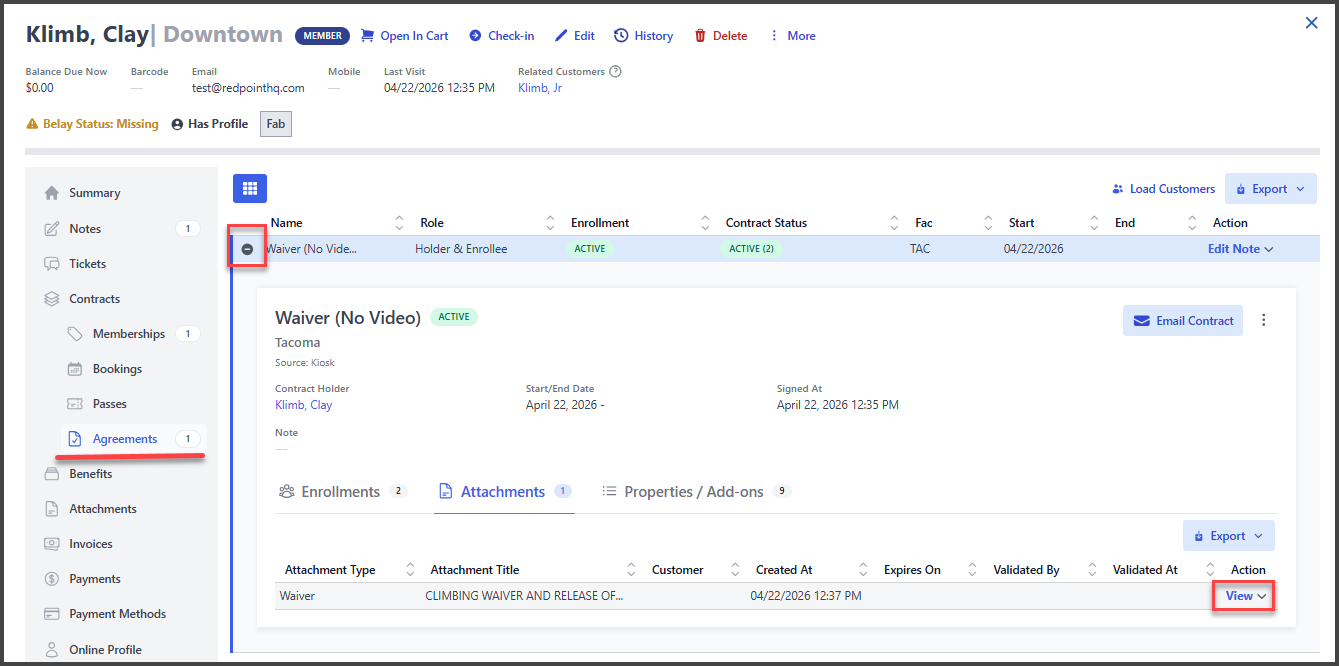
Task: Click Open In Cart
Action: click(404, 36)
